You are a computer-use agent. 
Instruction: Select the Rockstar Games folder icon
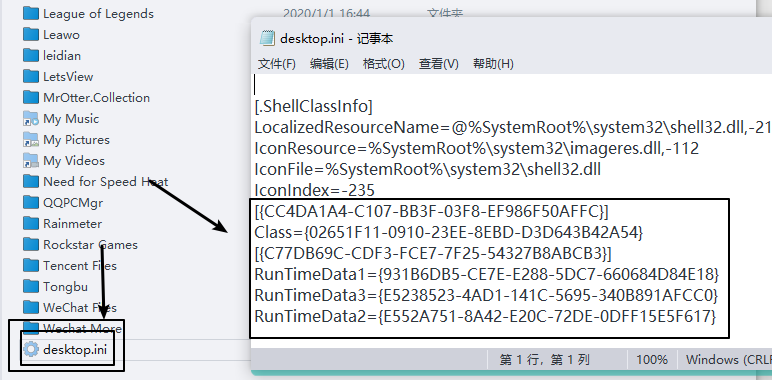click(31, 245)
